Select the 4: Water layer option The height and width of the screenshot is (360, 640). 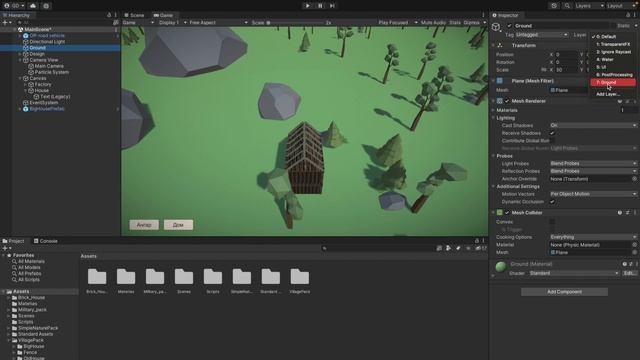(613, 59)
